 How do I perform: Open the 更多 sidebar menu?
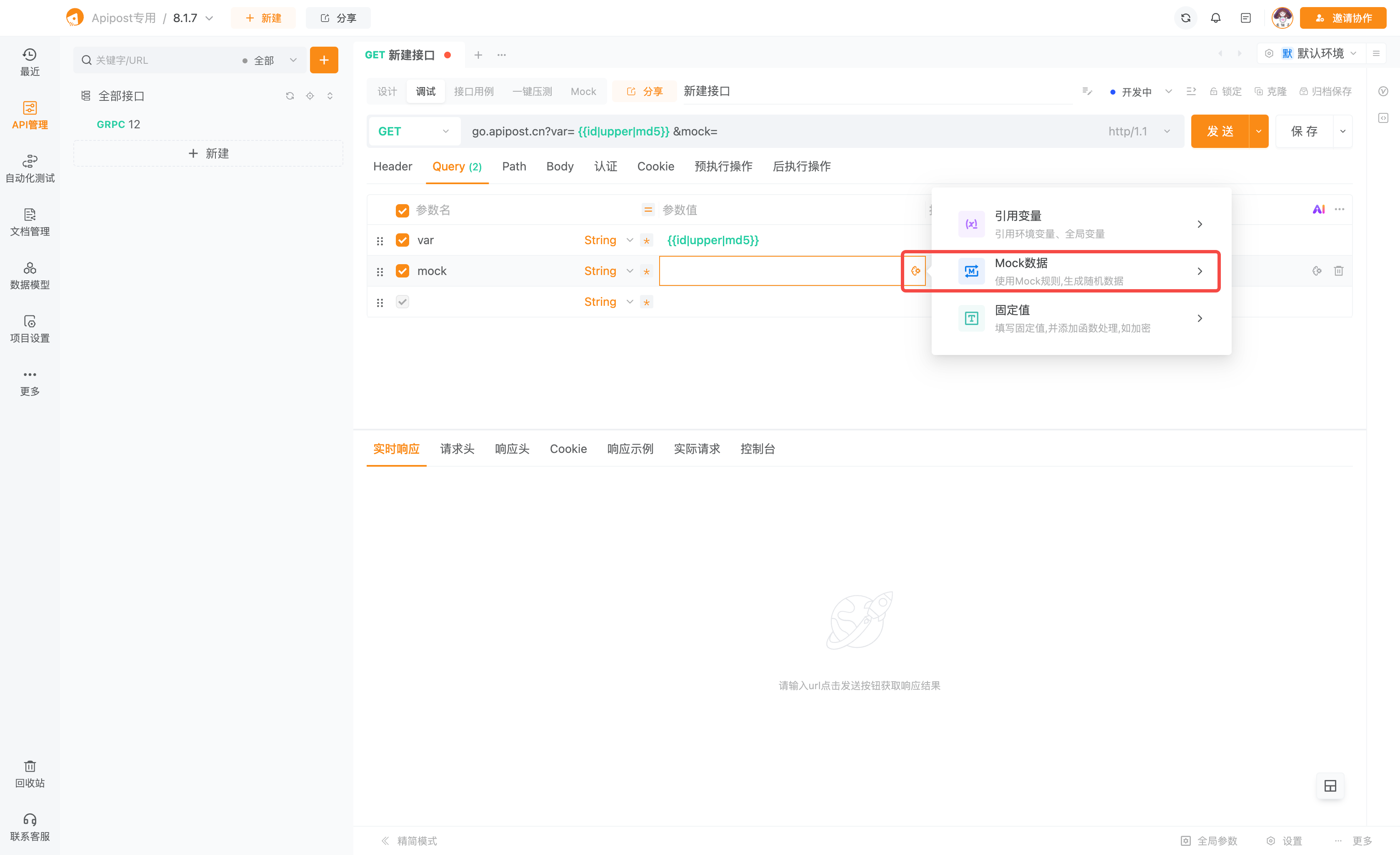pos(30,382)
